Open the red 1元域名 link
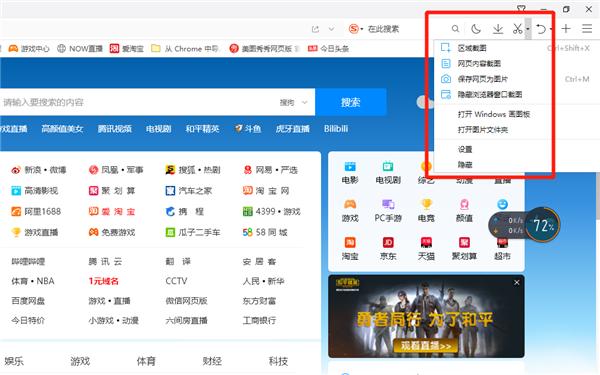The width and height of the screenshot is (600, 375). pyautogui.click(x=103, y=281)
